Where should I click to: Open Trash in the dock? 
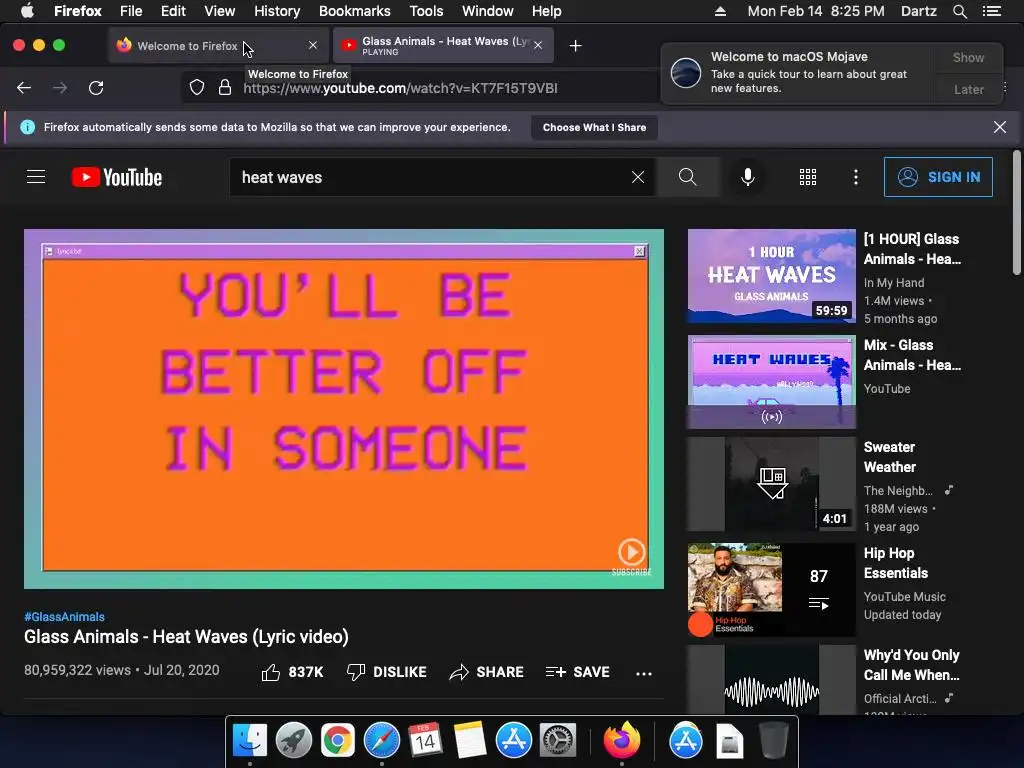click(x=773, y=741)
